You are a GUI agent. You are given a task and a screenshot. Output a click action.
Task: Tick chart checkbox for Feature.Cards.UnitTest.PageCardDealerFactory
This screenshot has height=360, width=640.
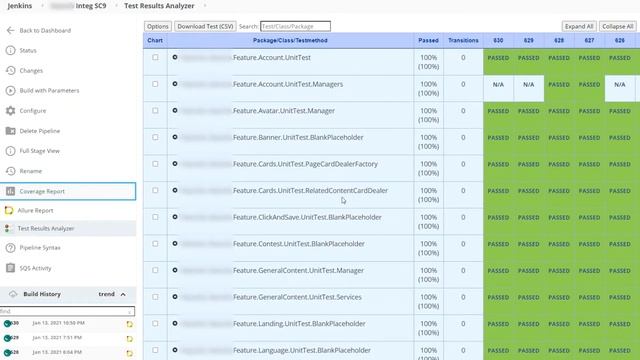tap(155, 164)
